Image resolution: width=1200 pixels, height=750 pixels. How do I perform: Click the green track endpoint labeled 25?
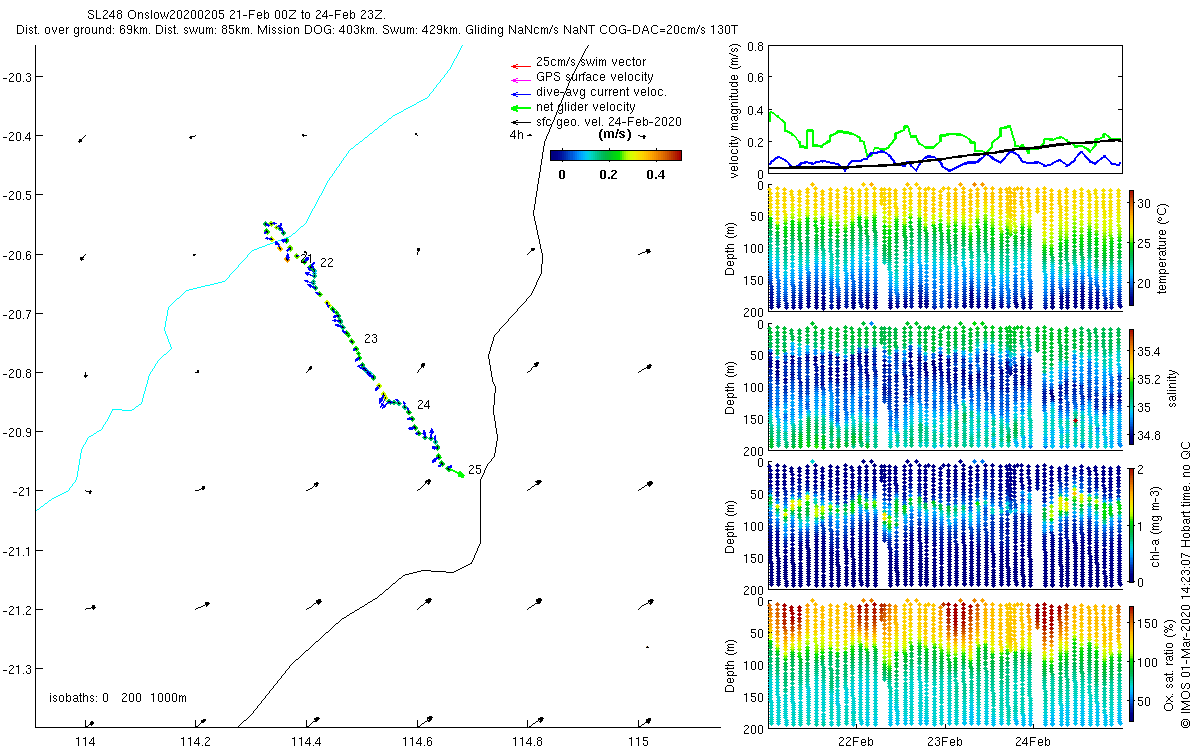pos(460,474)
